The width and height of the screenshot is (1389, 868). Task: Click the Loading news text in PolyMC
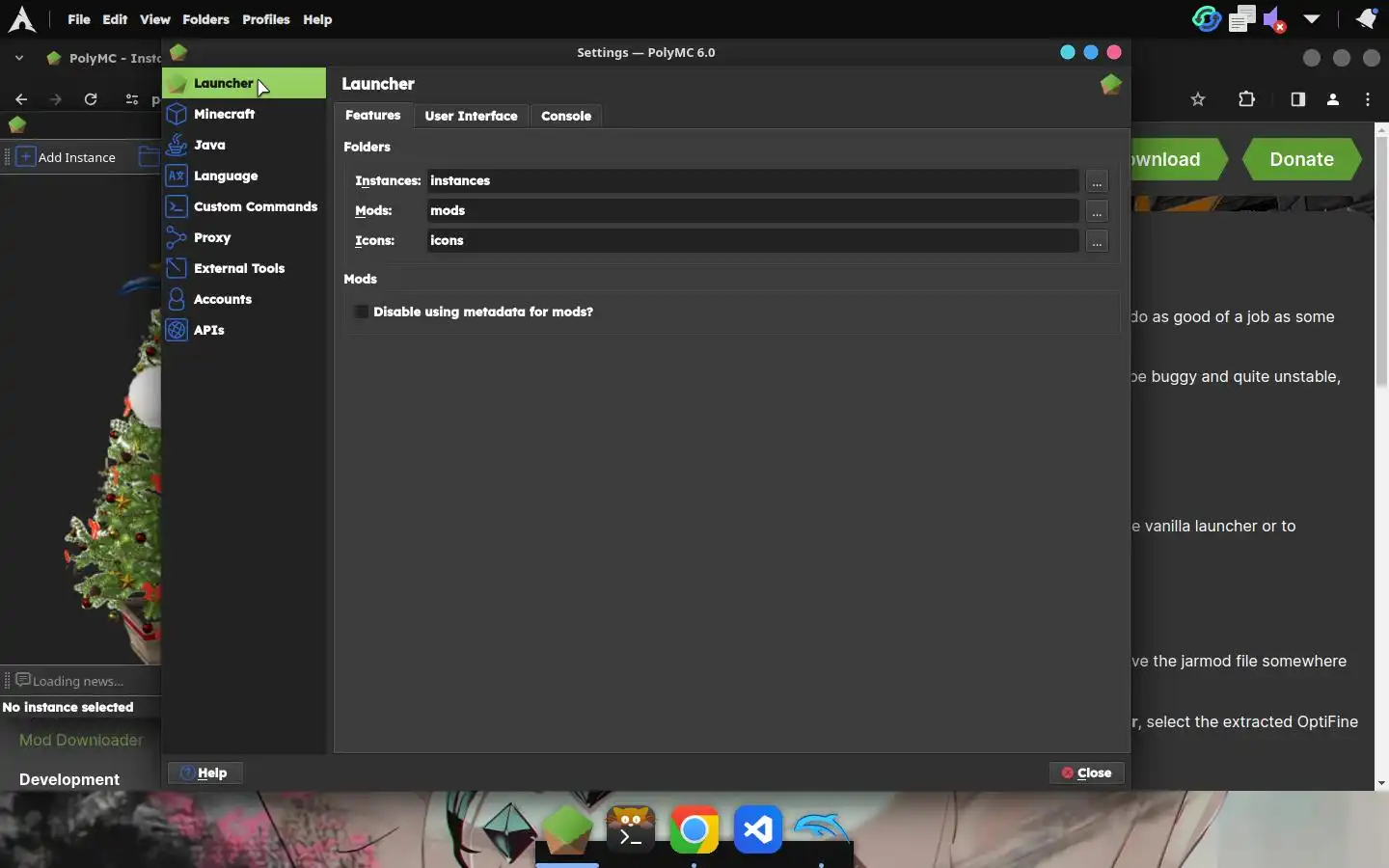[x=78, y=681]
